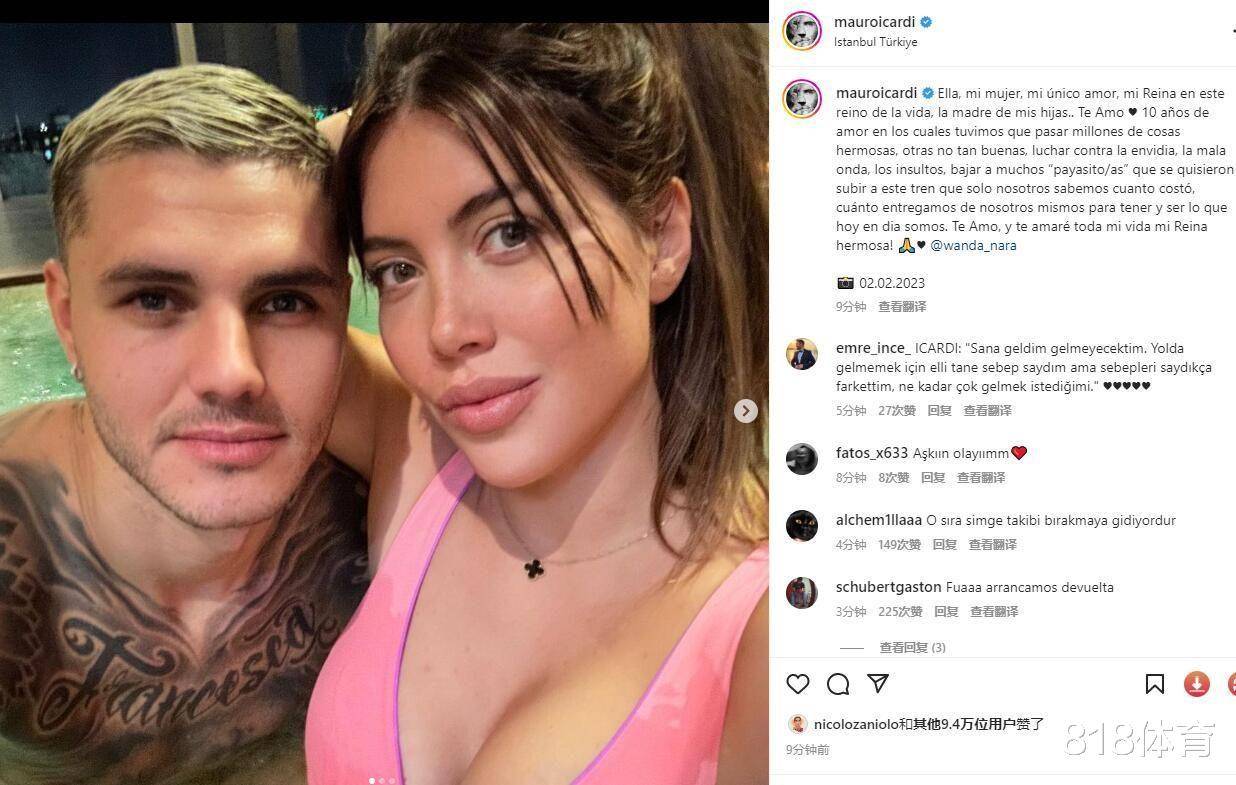Reply to alchem1llaaa comment via 回复
Screen dimensions: 1236x785
pos(945,545)
